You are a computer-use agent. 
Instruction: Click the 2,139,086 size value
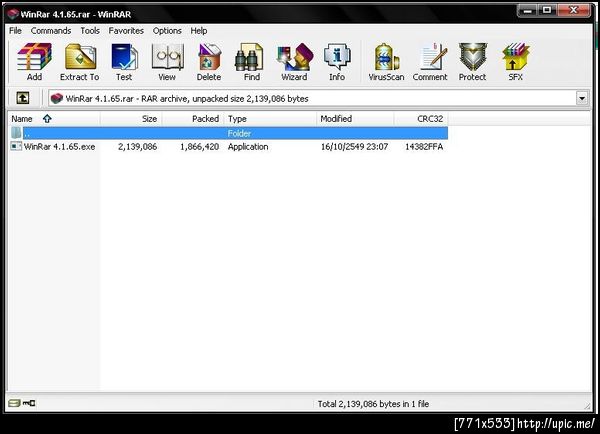click(137, 147)
